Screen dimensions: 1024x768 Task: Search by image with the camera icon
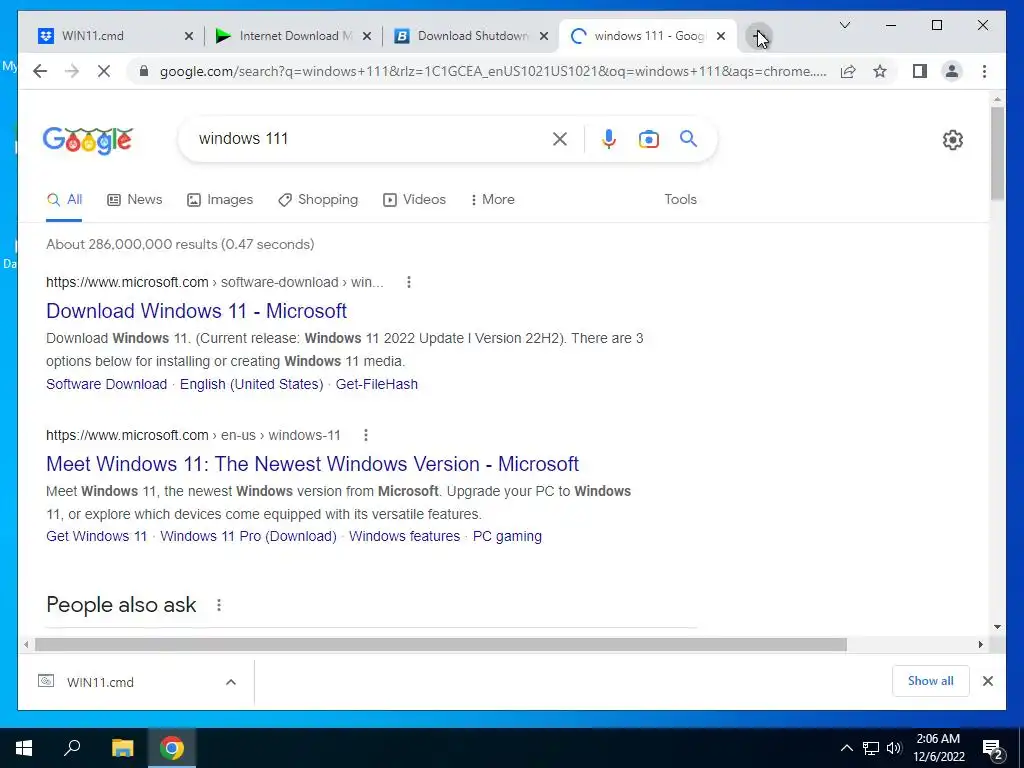point(648,138)
